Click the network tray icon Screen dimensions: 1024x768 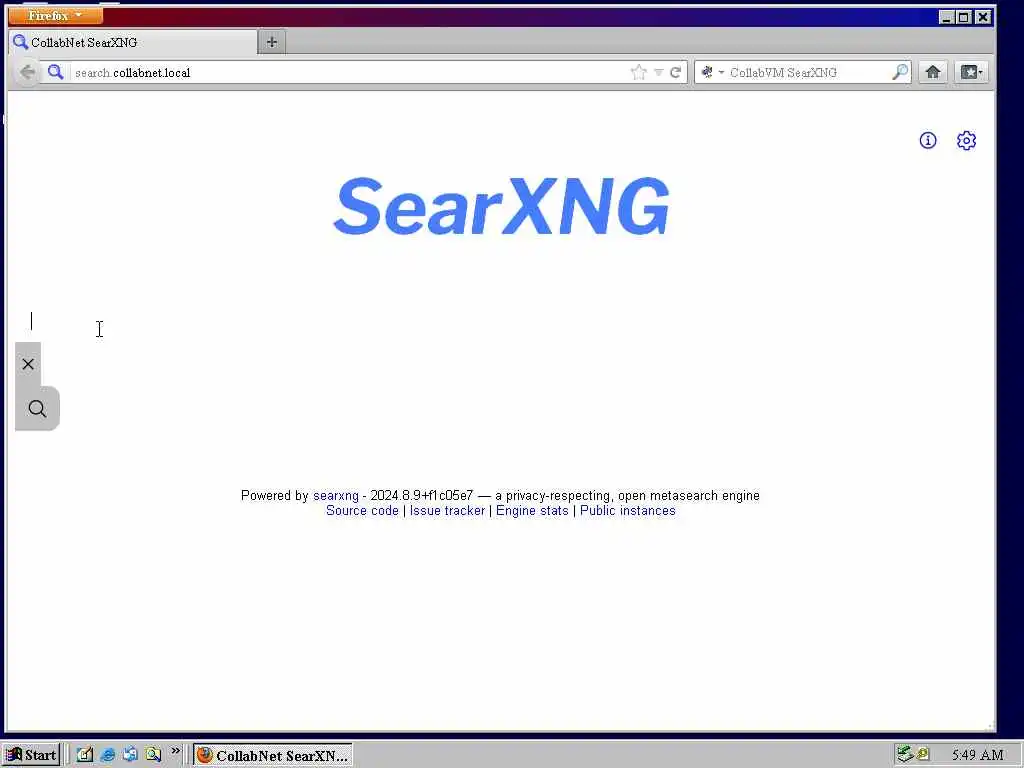point(904,755)
